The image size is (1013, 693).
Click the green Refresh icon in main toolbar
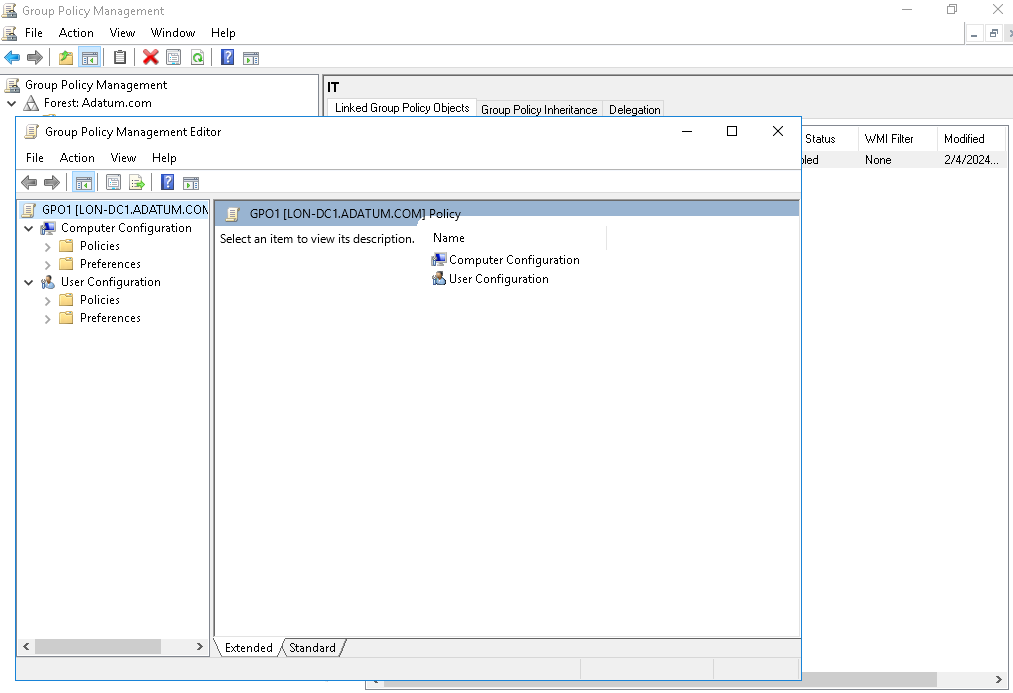point(198,57)
